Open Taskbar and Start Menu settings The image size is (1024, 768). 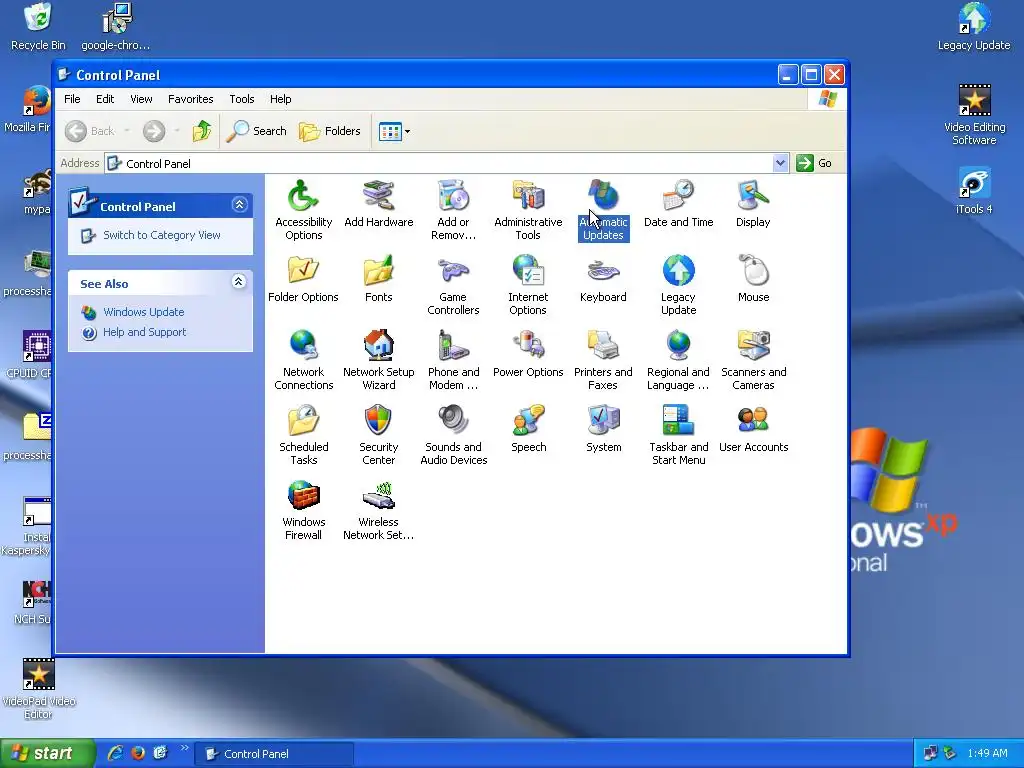coord(678,435)
